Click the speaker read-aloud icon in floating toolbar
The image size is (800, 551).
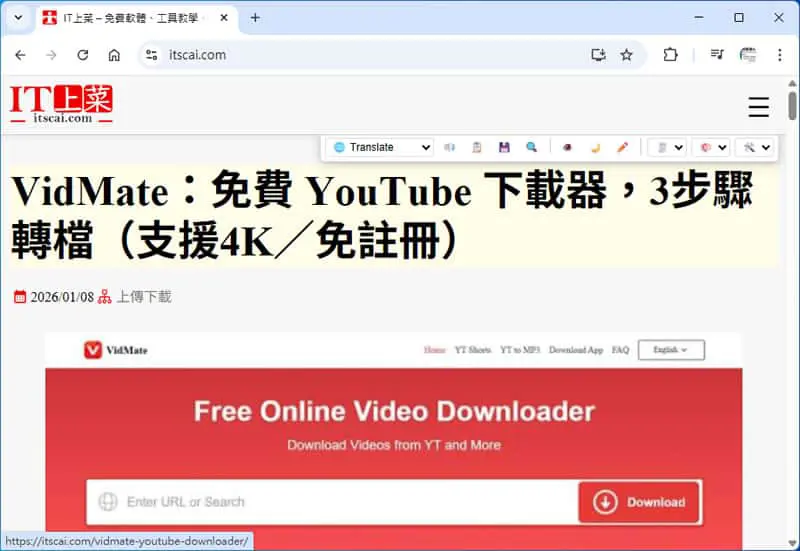(x=449, y=147)
